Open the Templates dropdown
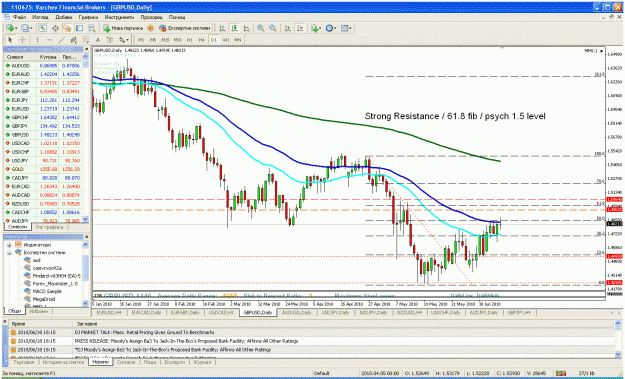The height and width of the screenshot is (379, 625). tap(346, 28)
